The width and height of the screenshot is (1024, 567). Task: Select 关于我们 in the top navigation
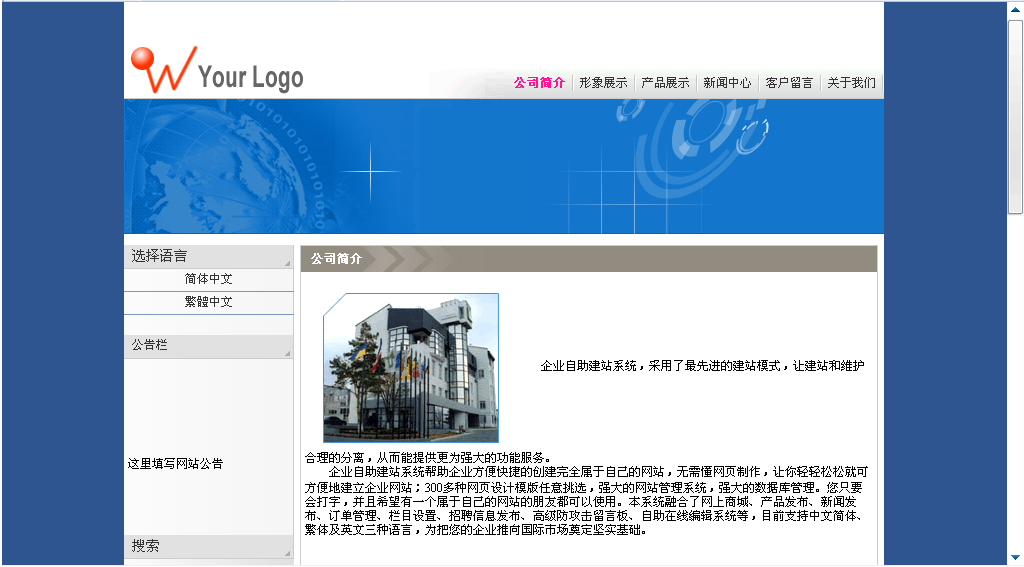(851, 83)
